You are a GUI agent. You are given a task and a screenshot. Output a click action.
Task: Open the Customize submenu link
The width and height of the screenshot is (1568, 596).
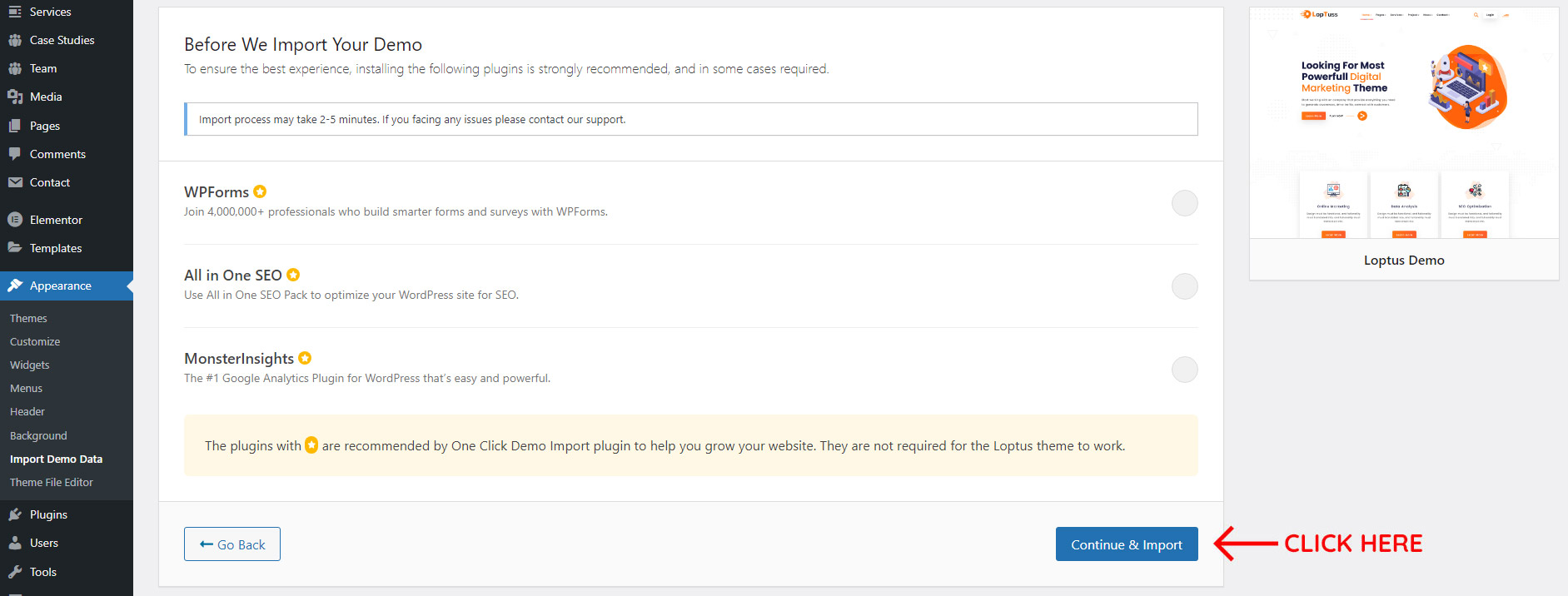(x=35, y=341)
